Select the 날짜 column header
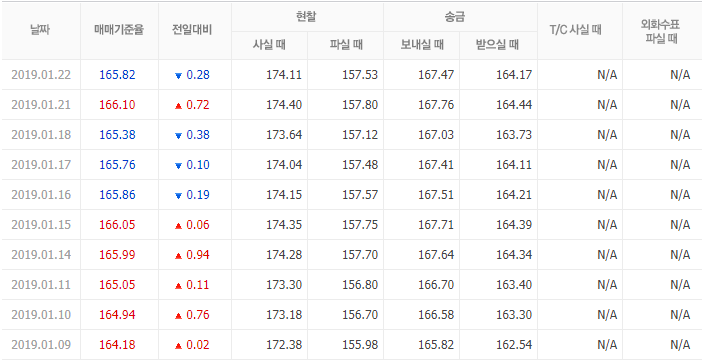The image size is (702, 361). pyautogui.click(x=40, y=30)
